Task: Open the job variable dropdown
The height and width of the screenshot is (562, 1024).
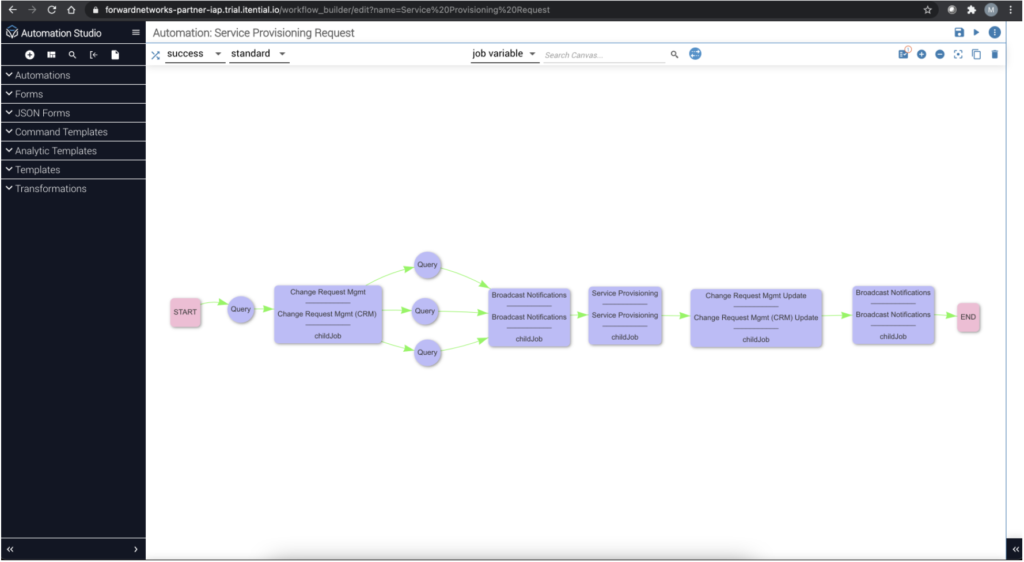Action: point(504,54)
